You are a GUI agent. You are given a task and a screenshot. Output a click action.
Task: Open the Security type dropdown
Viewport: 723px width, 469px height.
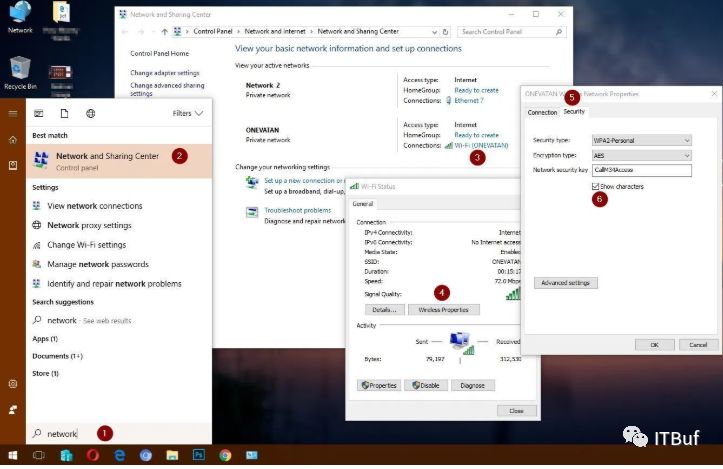pyautogui.click(x=641, y=140)
